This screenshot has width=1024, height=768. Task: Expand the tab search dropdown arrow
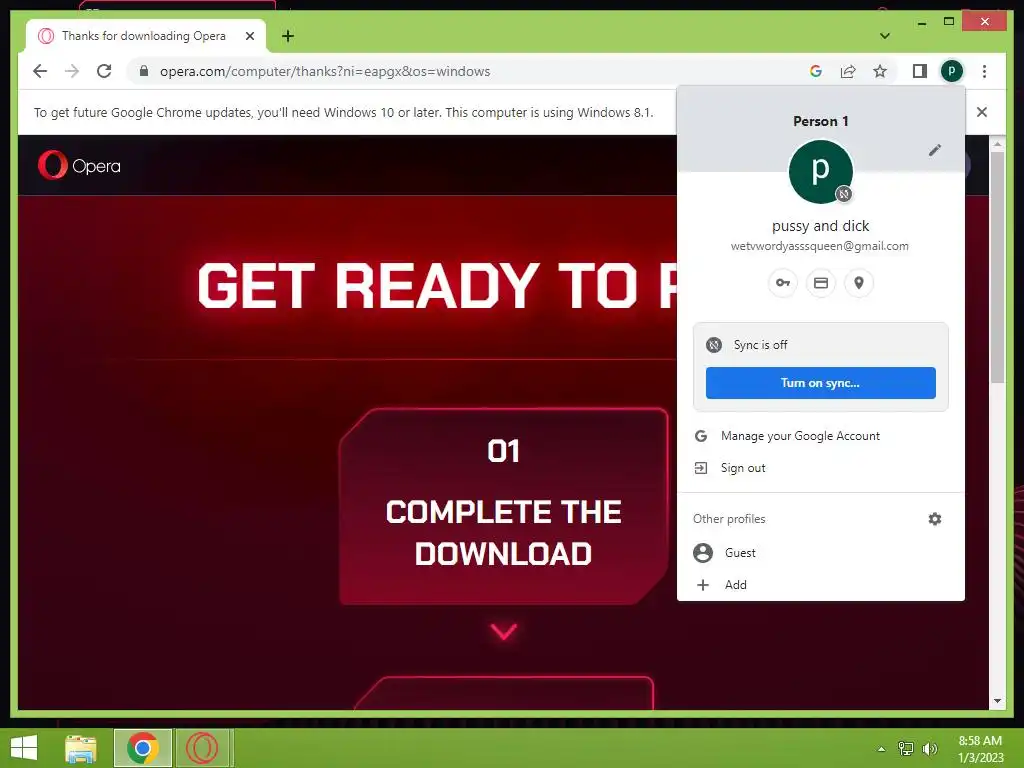coord(885,36)
